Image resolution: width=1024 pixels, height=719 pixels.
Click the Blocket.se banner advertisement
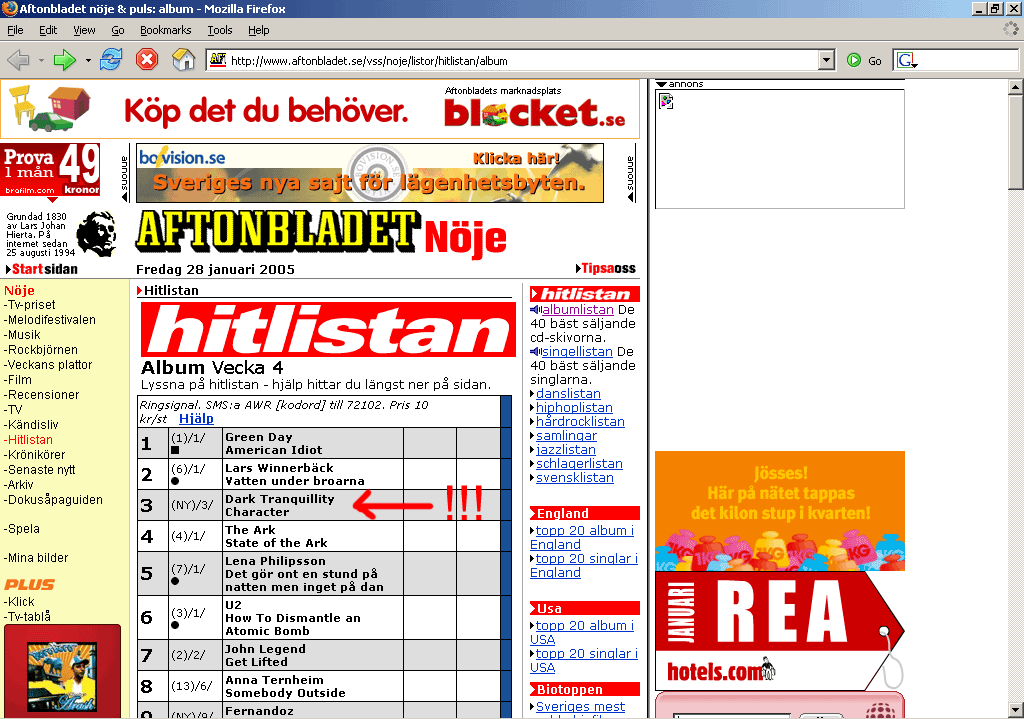319,109
